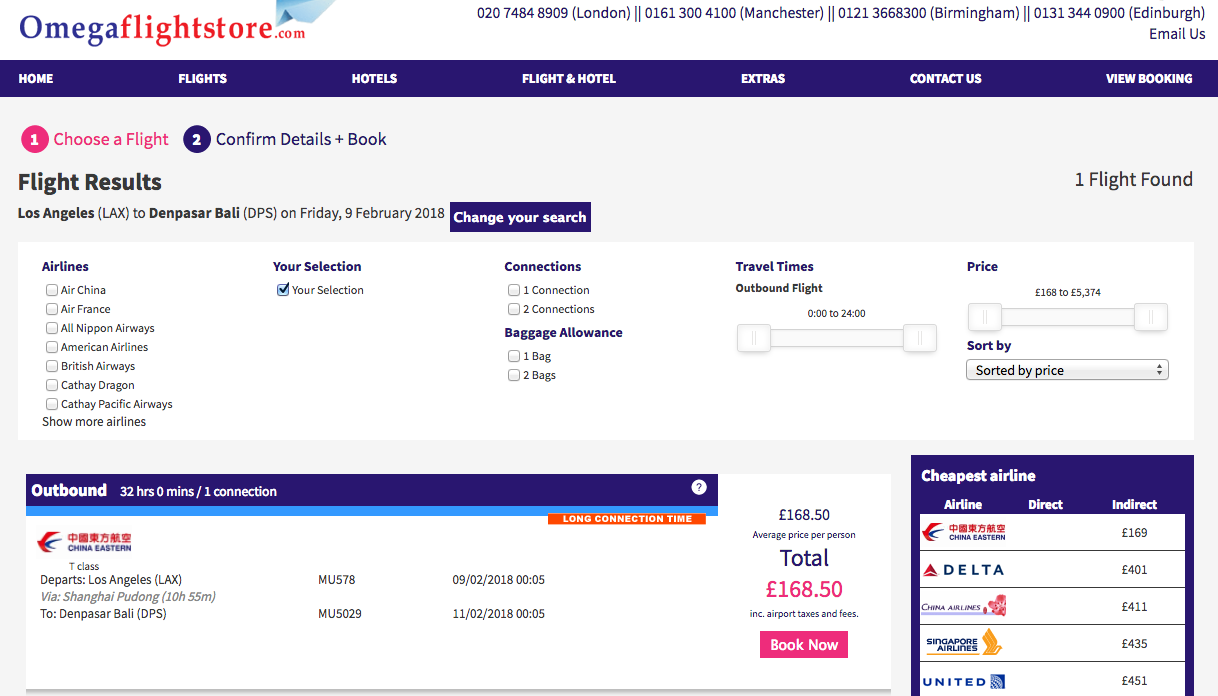
Task: Click China Eastern logo in Cheapest airline table
Action: (x=964, y=532)
